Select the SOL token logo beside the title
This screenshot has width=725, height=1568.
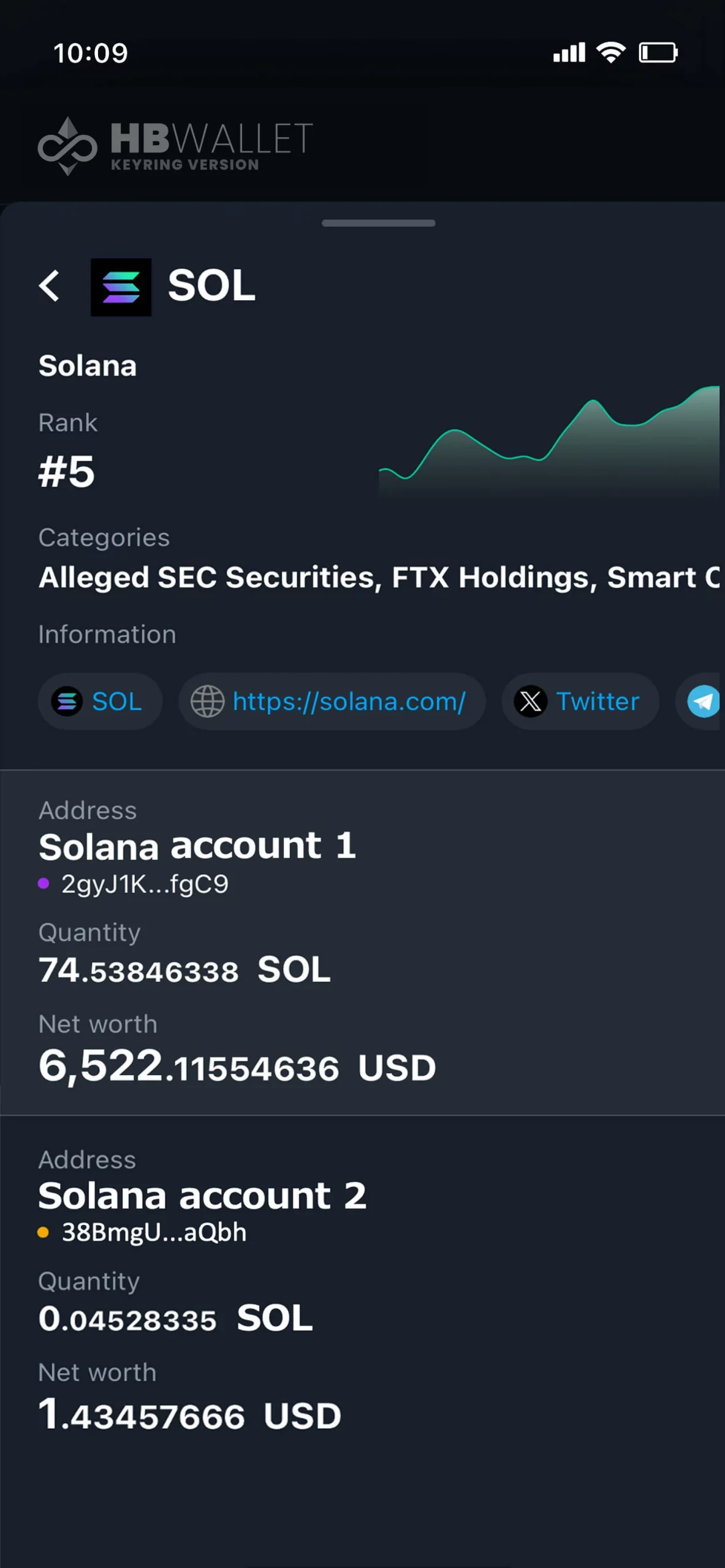[120, 287]
